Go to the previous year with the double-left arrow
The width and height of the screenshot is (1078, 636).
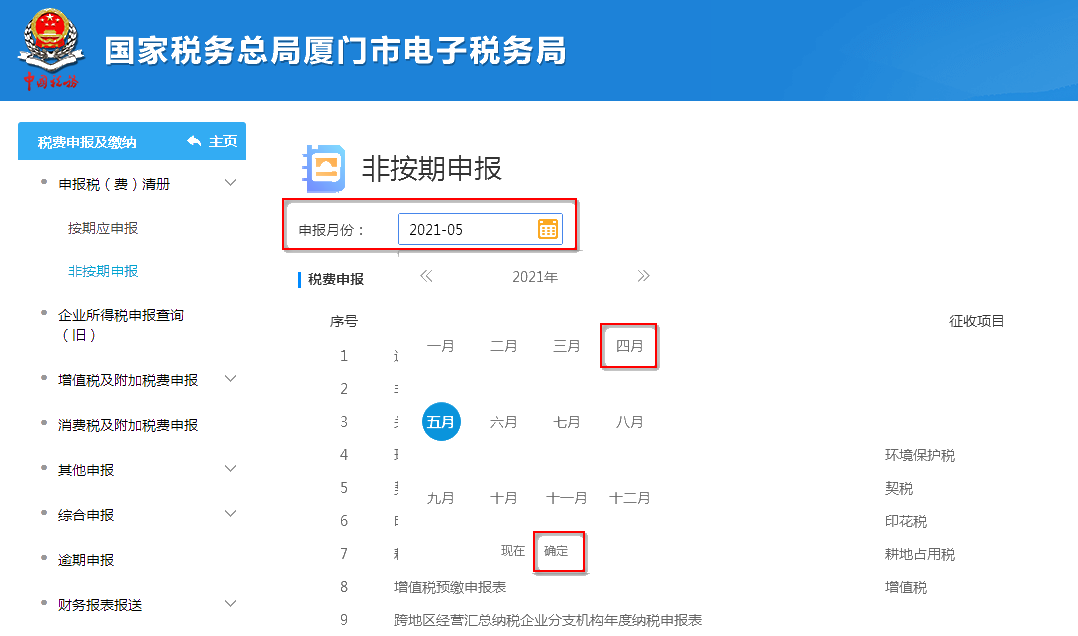coord(426,276)
